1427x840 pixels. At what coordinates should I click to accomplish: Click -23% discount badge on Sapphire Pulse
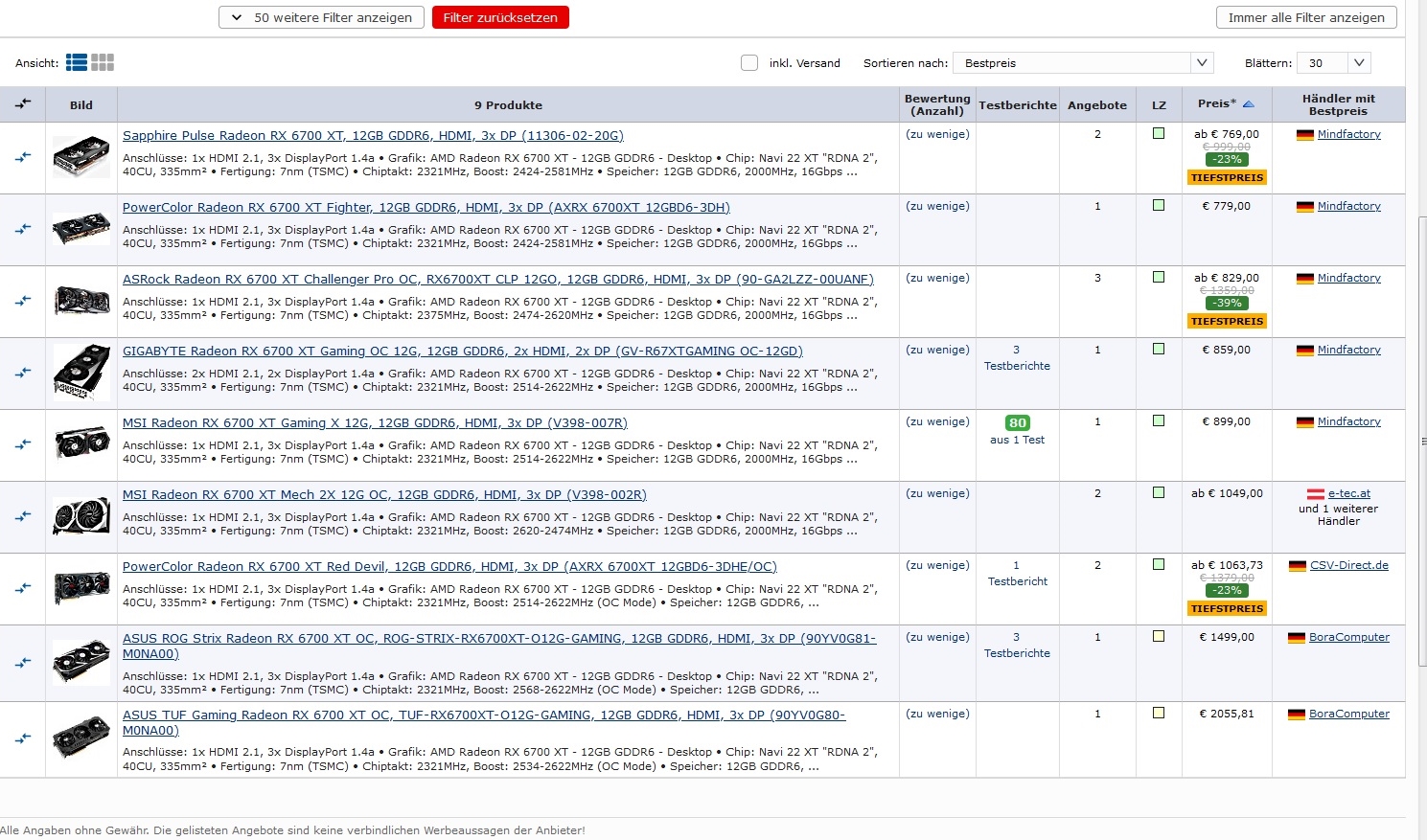coord(1227,159)
